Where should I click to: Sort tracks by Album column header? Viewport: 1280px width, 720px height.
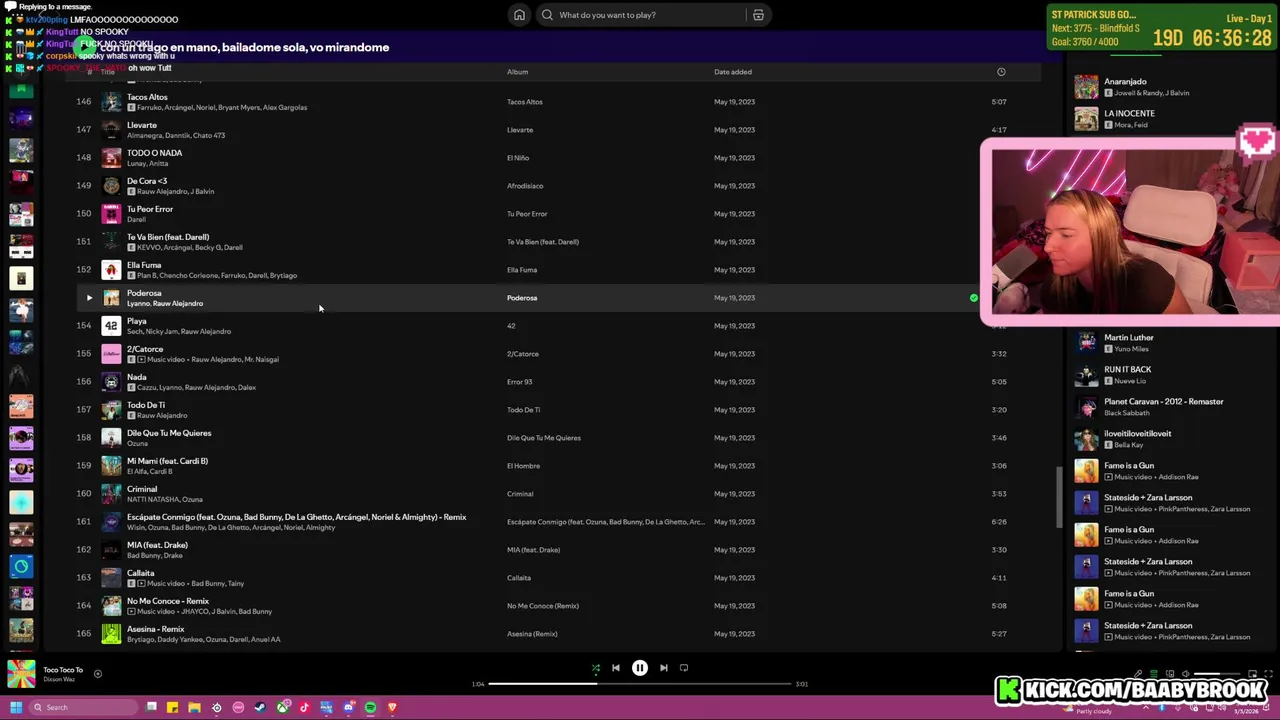click(517, 72)
